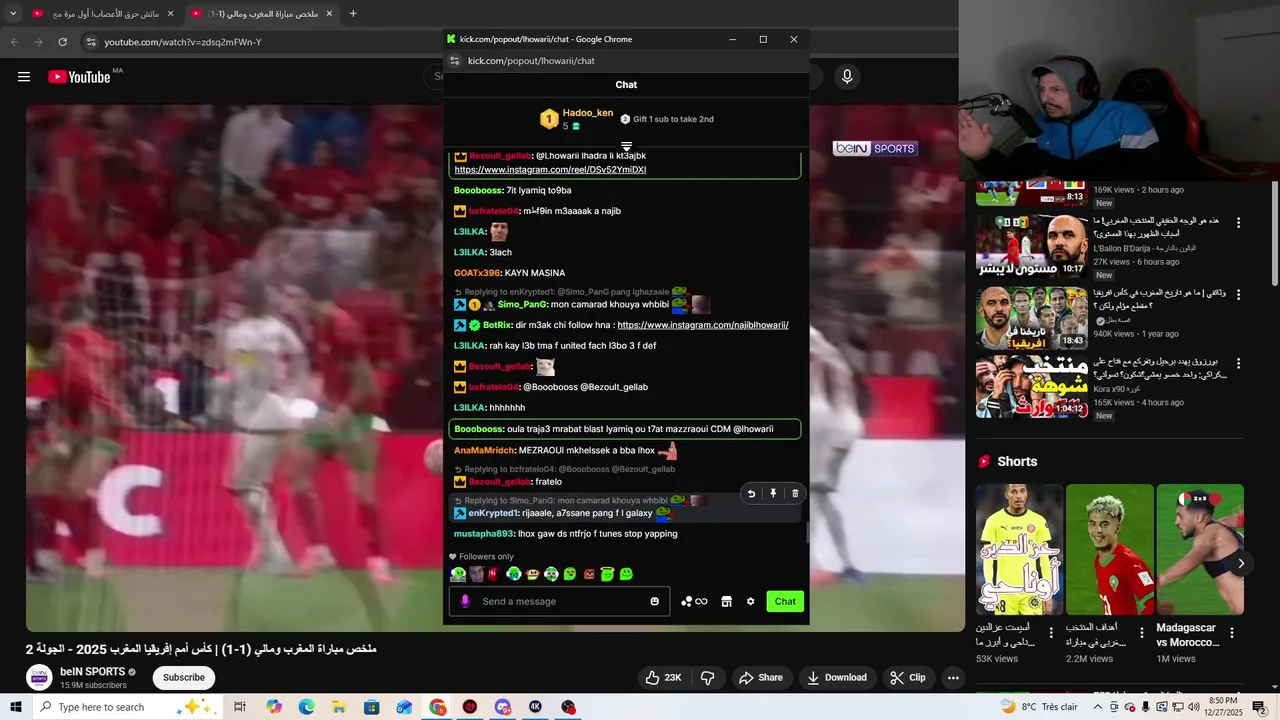
Task: Download the video
Action: coord(836,677)
